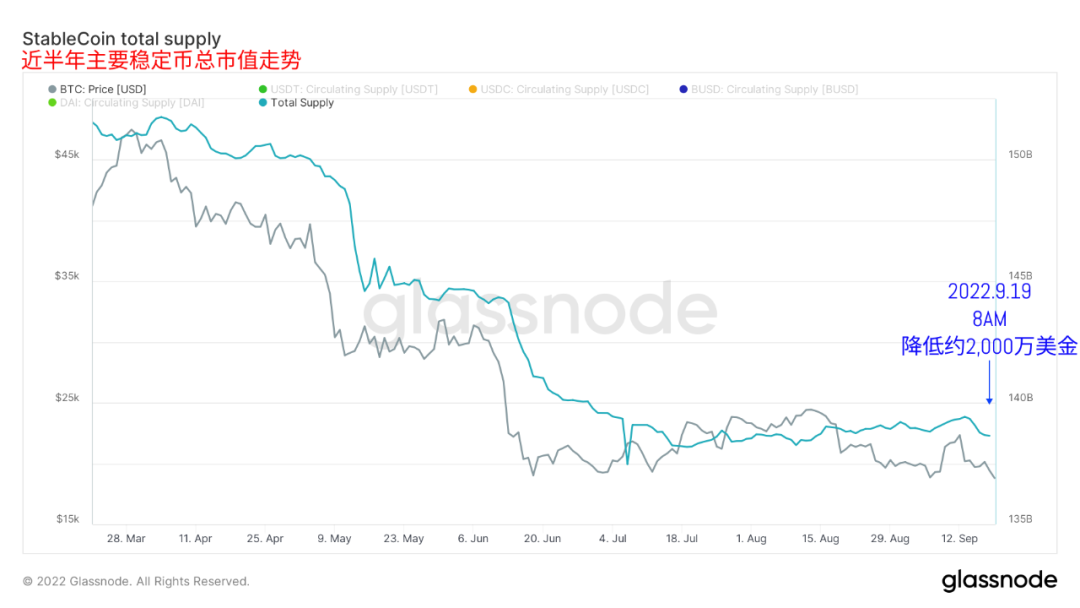The image size is (1080, 608).
Task: Toggle the BTC: Price [USD] legend entry
Action: coord(97,90)
